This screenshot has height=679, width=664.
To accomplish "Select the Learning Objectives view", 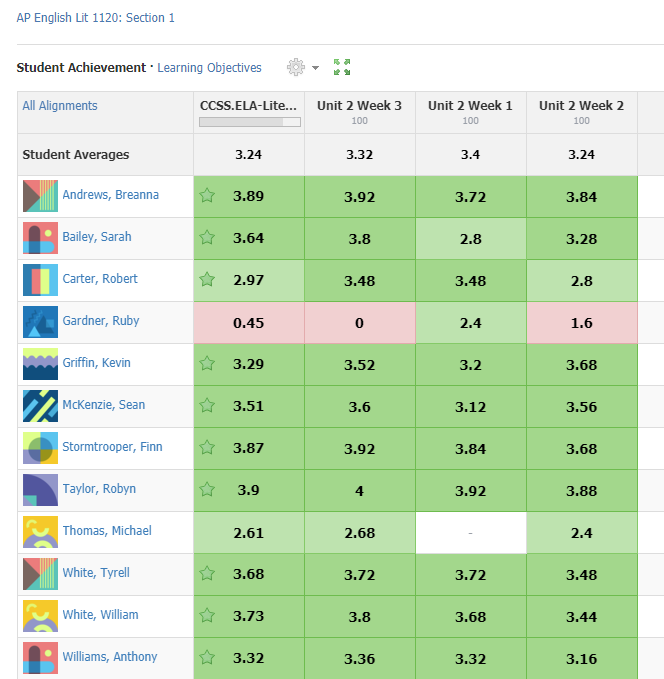I will click(209, 68).
